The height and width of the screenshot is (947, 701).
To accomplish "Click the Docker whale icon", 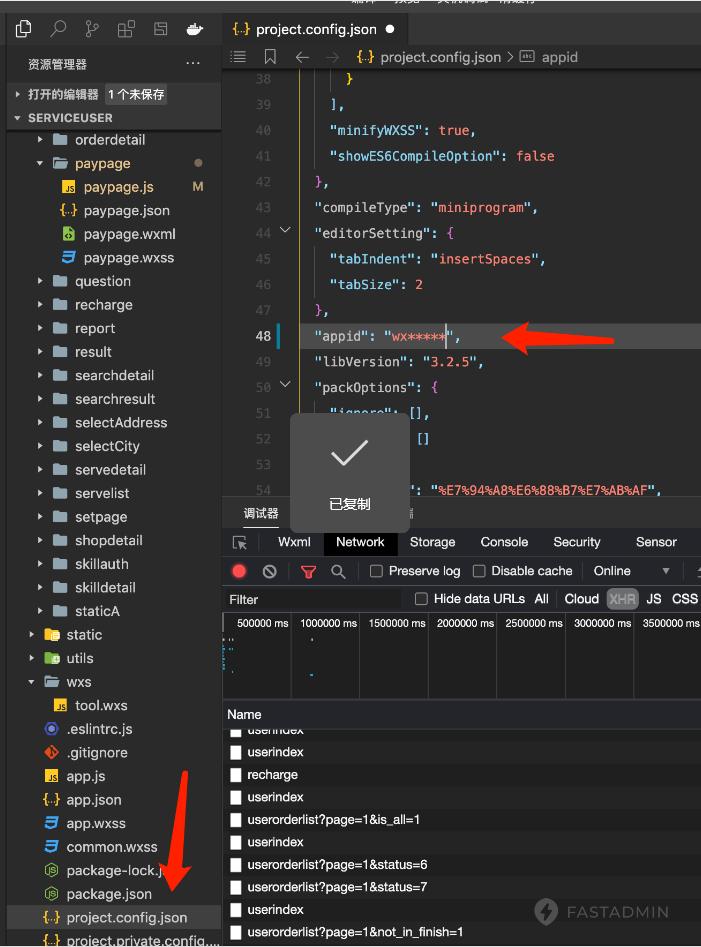I will click(196, 29).
